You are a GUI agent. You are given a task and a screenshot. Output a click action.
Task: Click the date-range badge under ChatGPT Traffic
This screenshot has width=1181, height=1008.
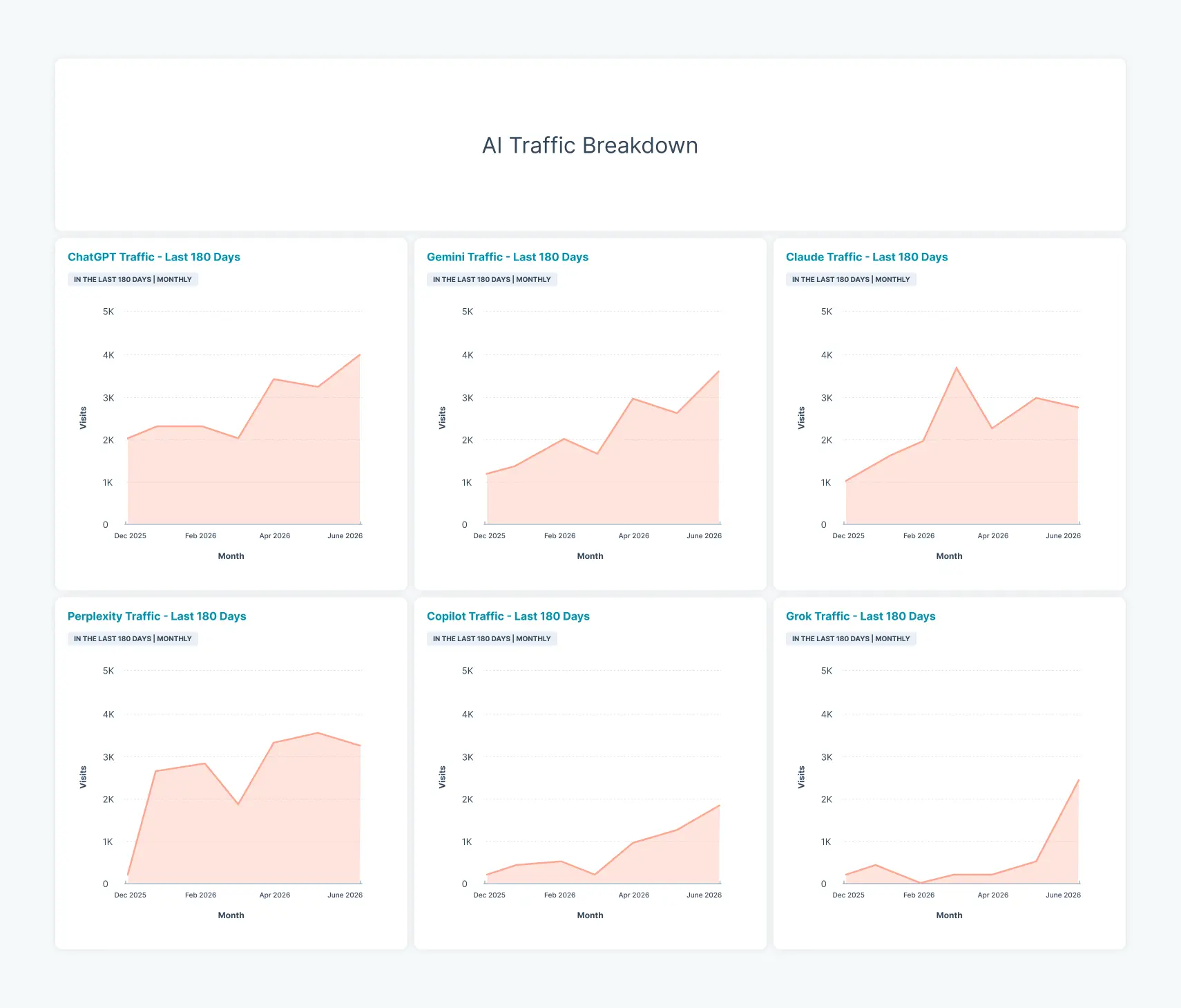(x=133, y=279)
